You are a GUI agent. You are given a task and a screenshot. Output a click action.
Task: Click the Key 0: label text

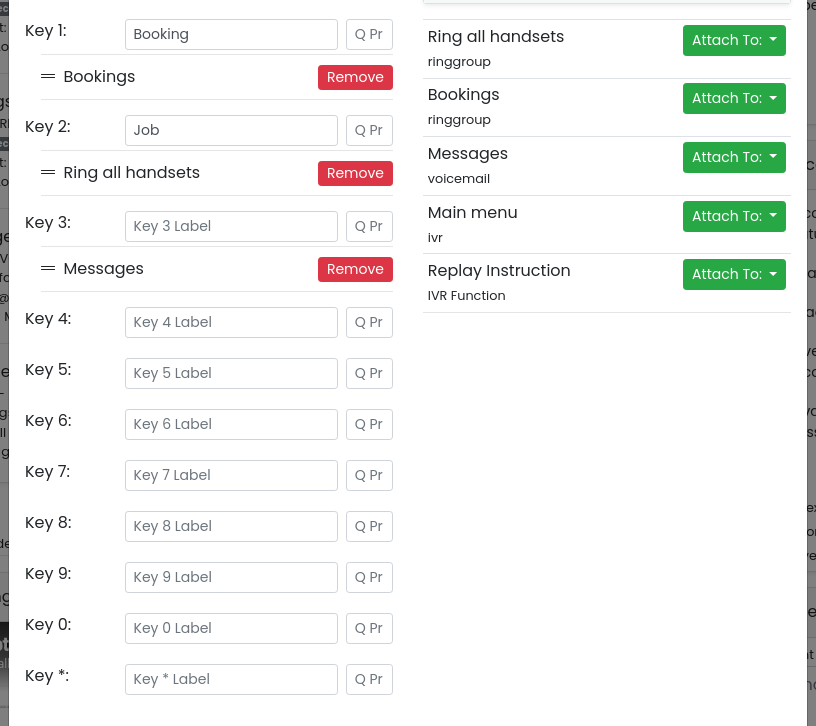pos(48,625)
